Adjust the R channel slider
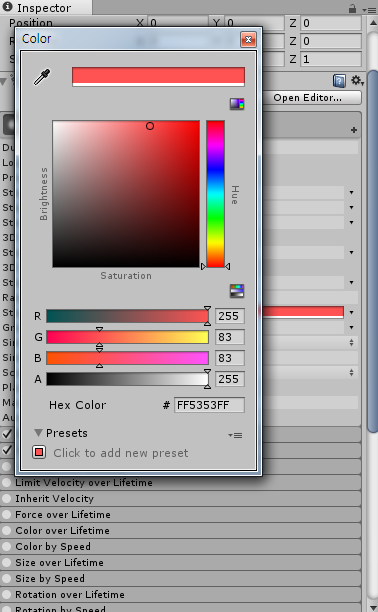The height and width of the screenshot is (612, 378). click(x=127, y=316)
